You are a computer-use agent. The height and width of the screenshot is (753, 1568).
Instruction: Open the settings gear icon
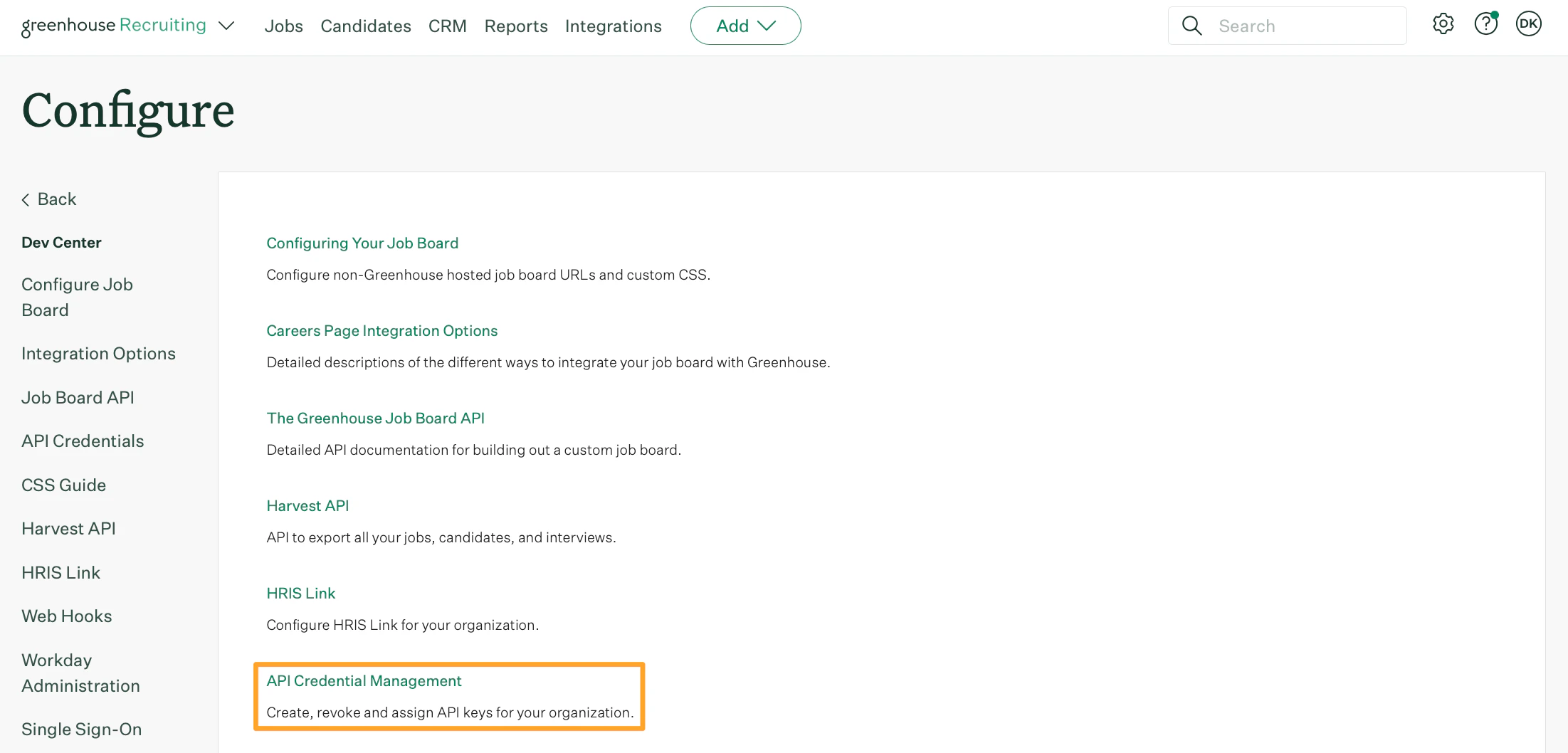[x=1443, y=24]
